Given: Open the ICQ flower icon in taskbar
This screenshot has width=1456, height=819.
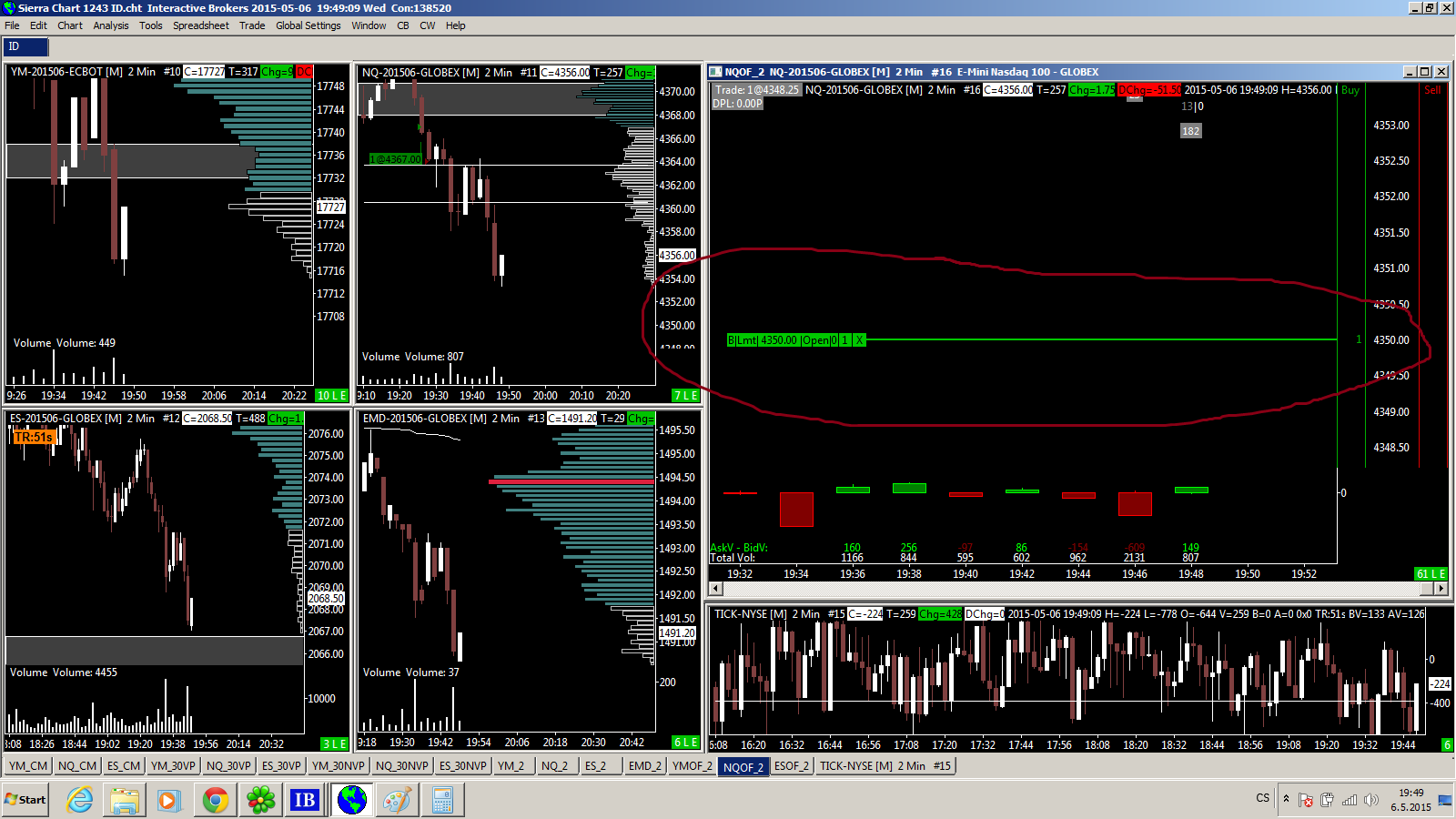Looking at the screenshot, I should (x=260, y=800).
